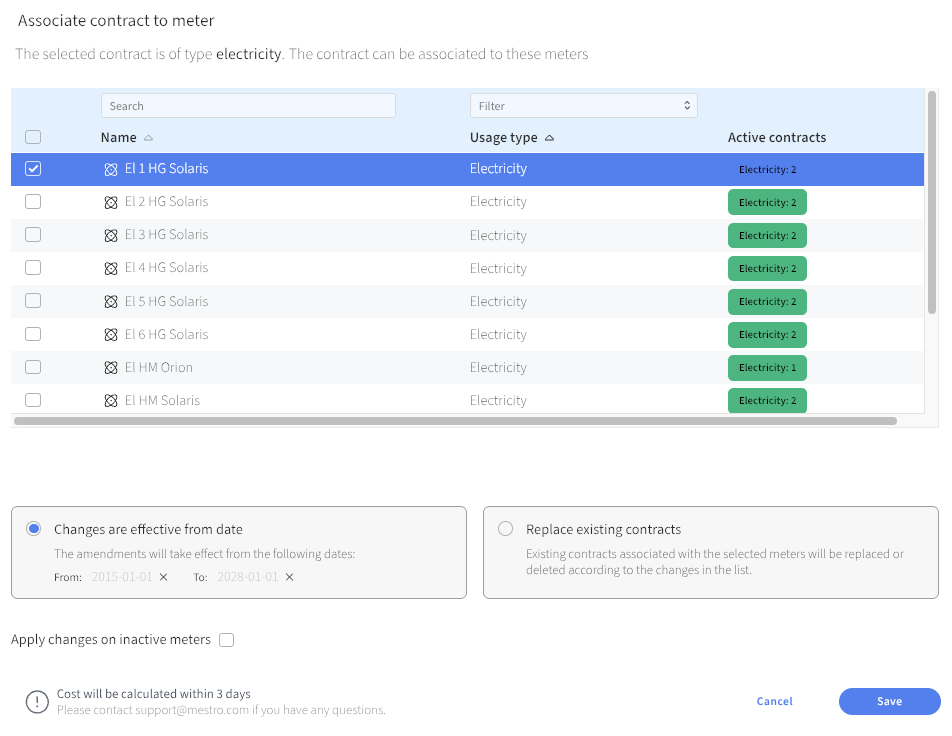This screenshot has width=952, height=736.
Task: Click the Search input field
Action: pyautogui.click(x=248, y=106)
